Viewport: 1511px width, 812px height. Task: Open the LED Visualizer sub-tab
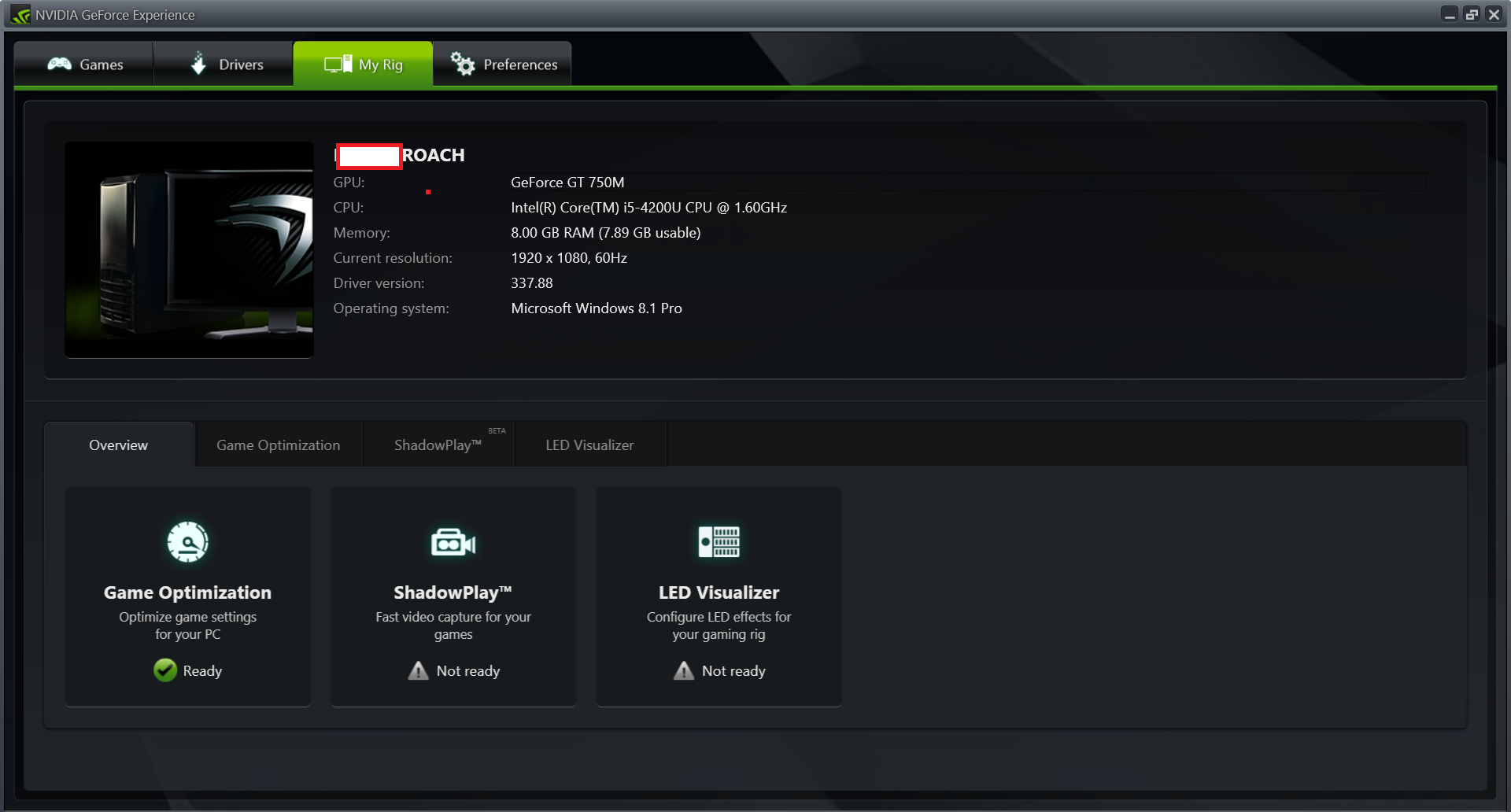pos(590,445)
